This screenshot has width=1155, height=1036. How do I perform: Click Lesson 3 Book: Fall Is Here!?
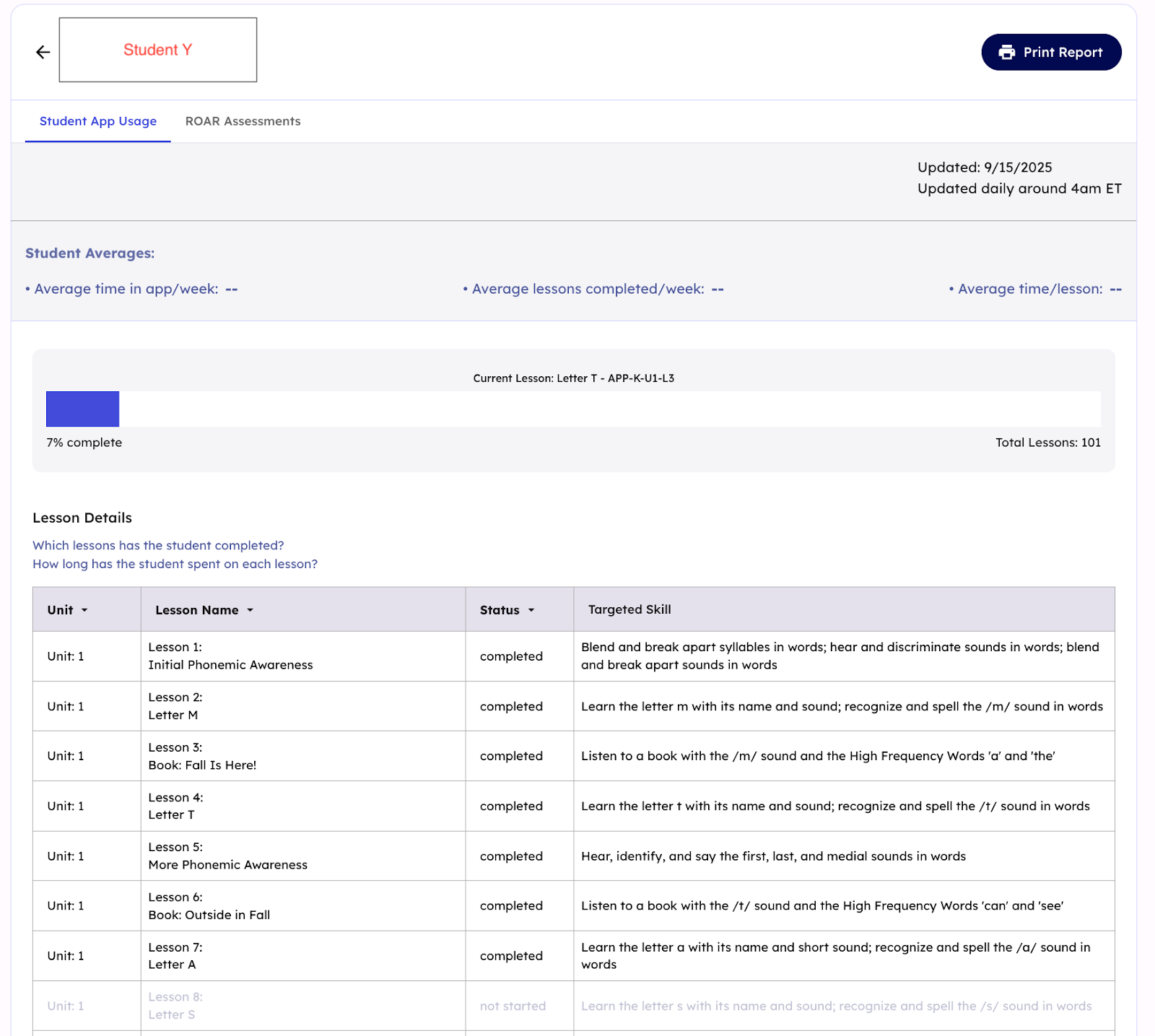(202, 756)
